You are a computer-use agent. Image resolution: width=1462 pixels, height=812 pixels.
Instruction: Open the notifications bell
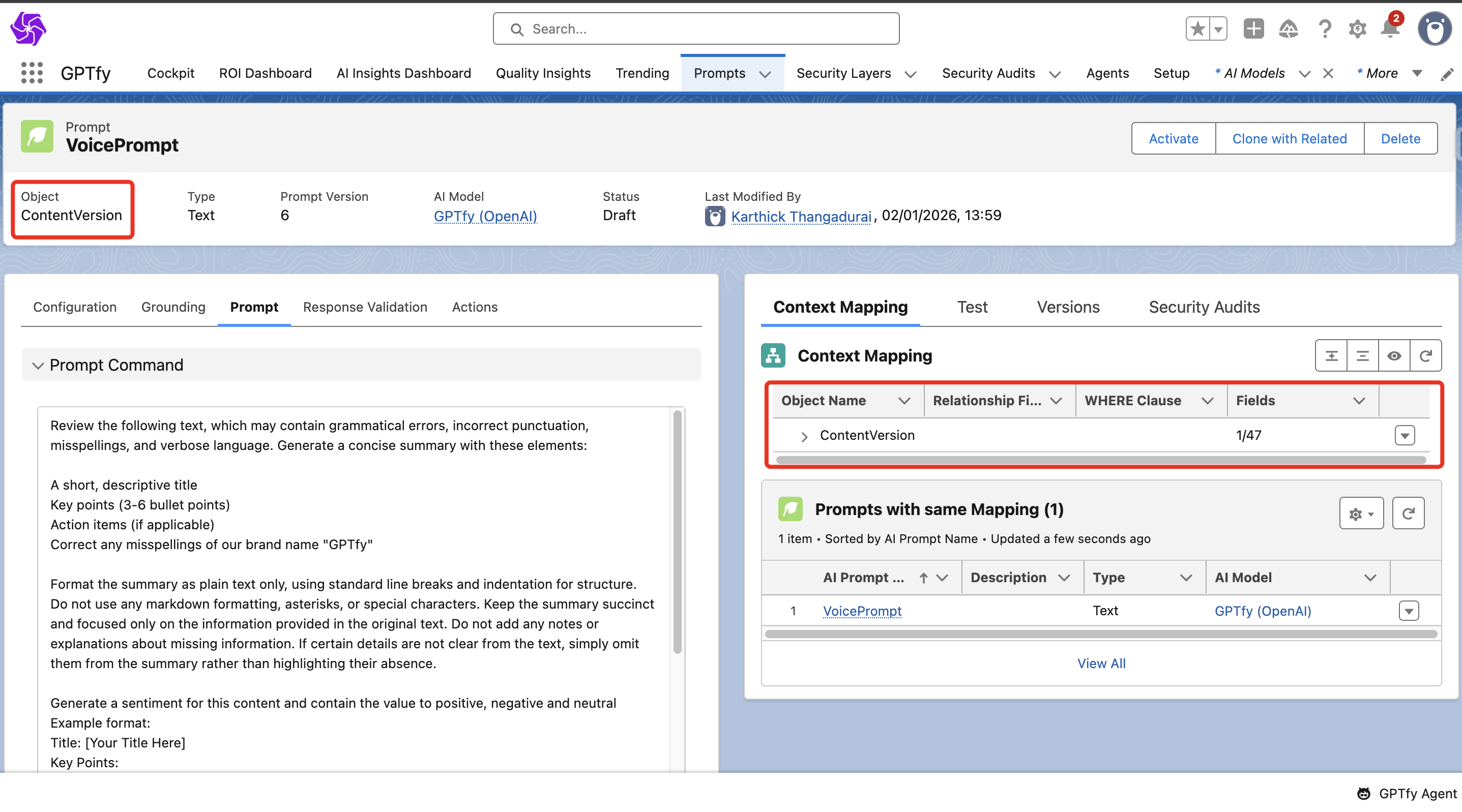(x=1390, y=28)
